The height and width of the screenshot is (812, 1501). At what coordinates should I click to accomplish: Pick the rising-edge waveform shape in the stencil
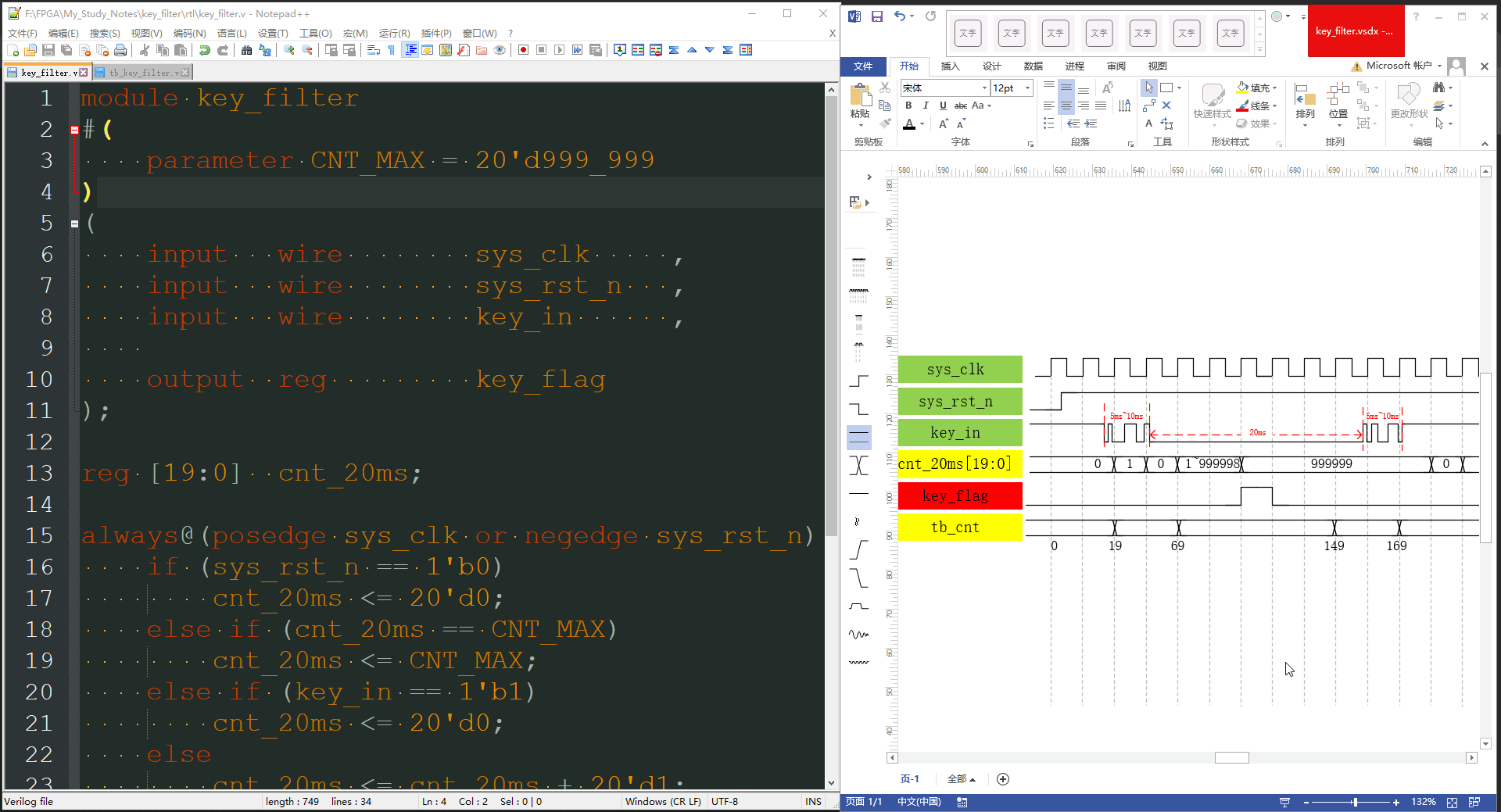858,381
